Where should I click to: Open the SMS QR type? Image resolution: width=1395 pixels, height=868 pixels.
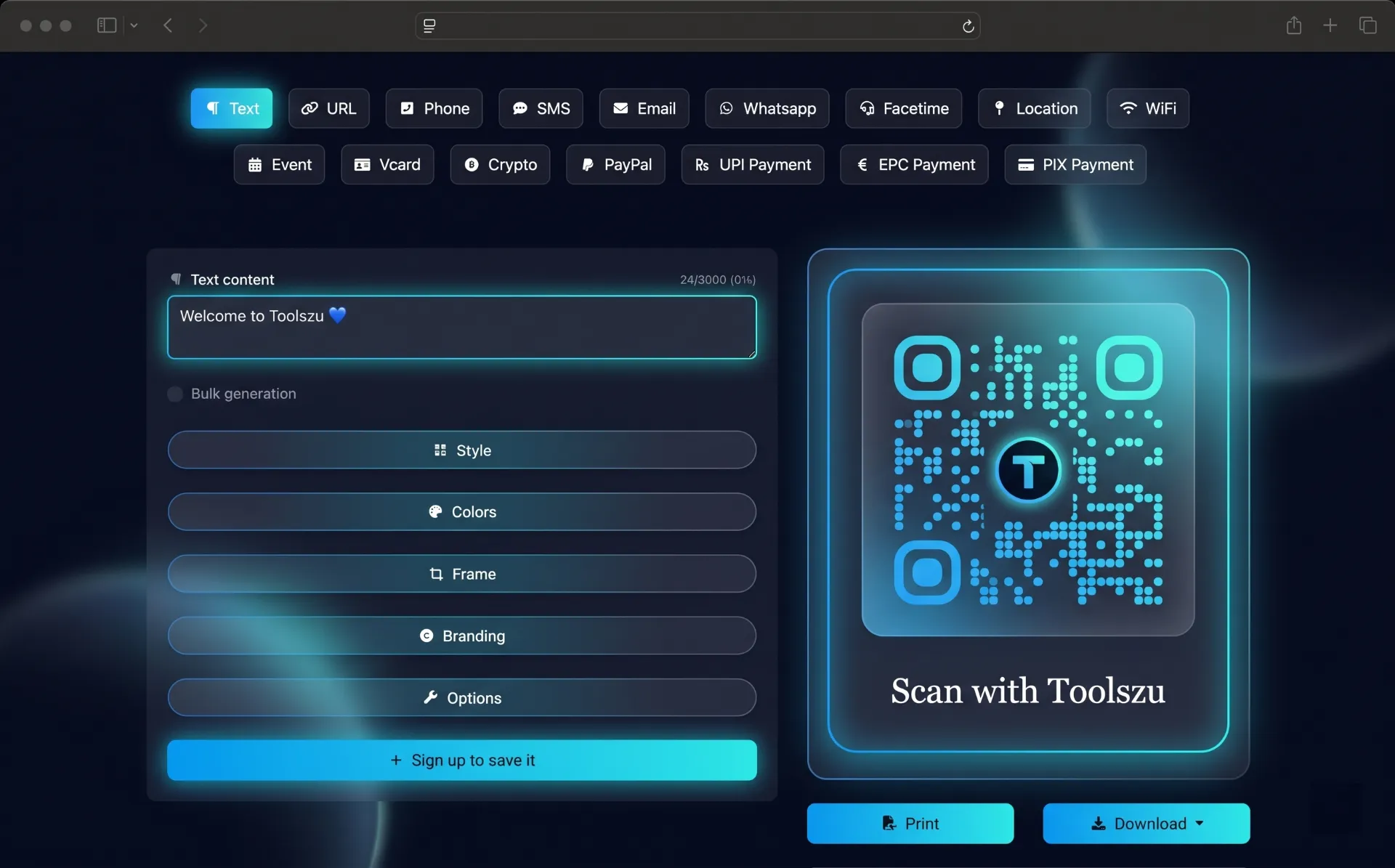[x=541, y=108]
